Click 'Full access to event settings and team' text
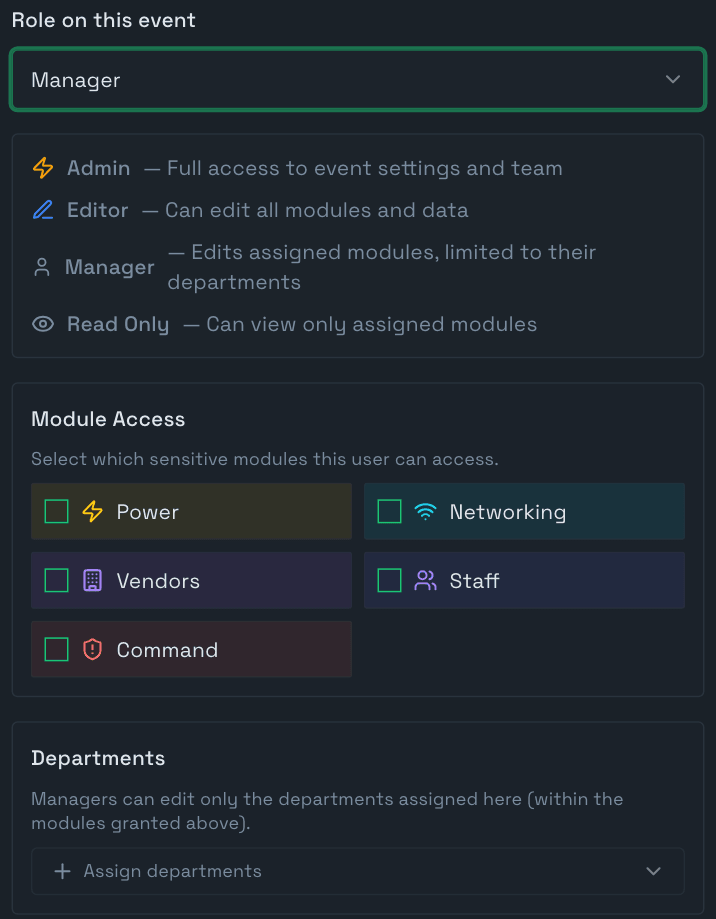The image size is (716, 919). pyautogui.click(x=364, y=168)
